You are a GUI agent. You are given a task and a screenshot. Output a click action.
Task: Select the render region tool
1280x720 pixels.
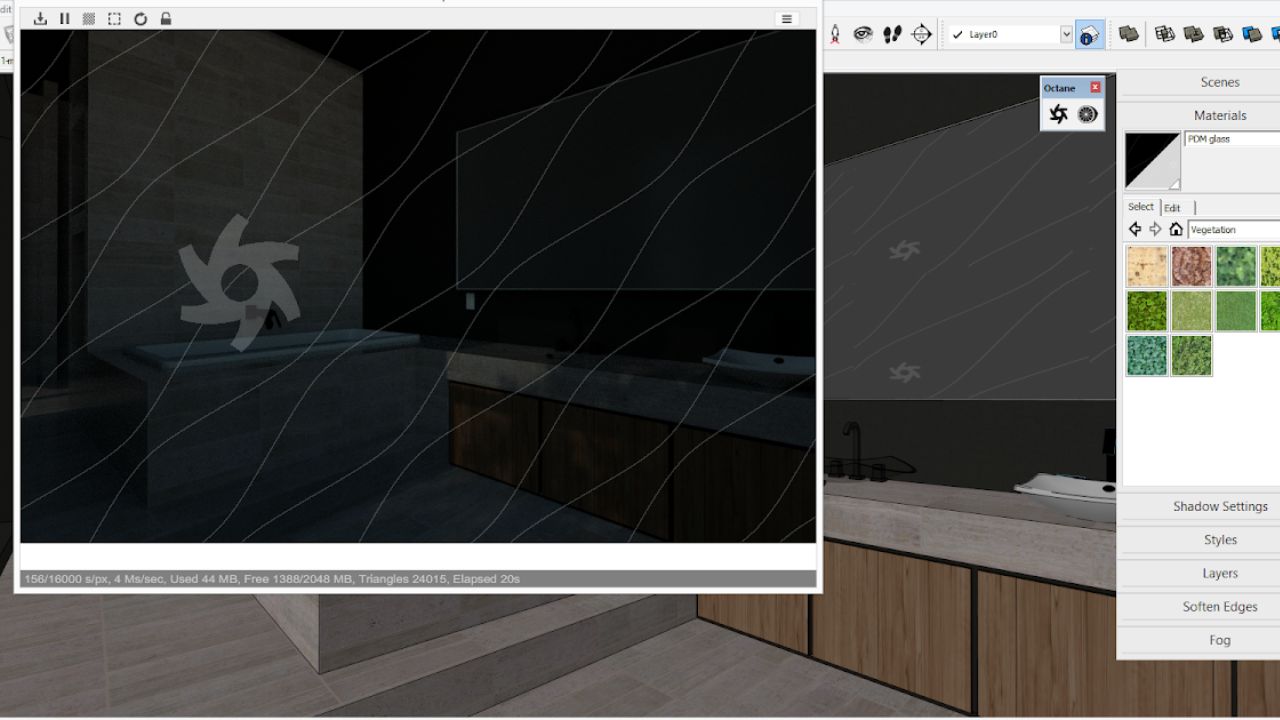[x=113, y=18]
